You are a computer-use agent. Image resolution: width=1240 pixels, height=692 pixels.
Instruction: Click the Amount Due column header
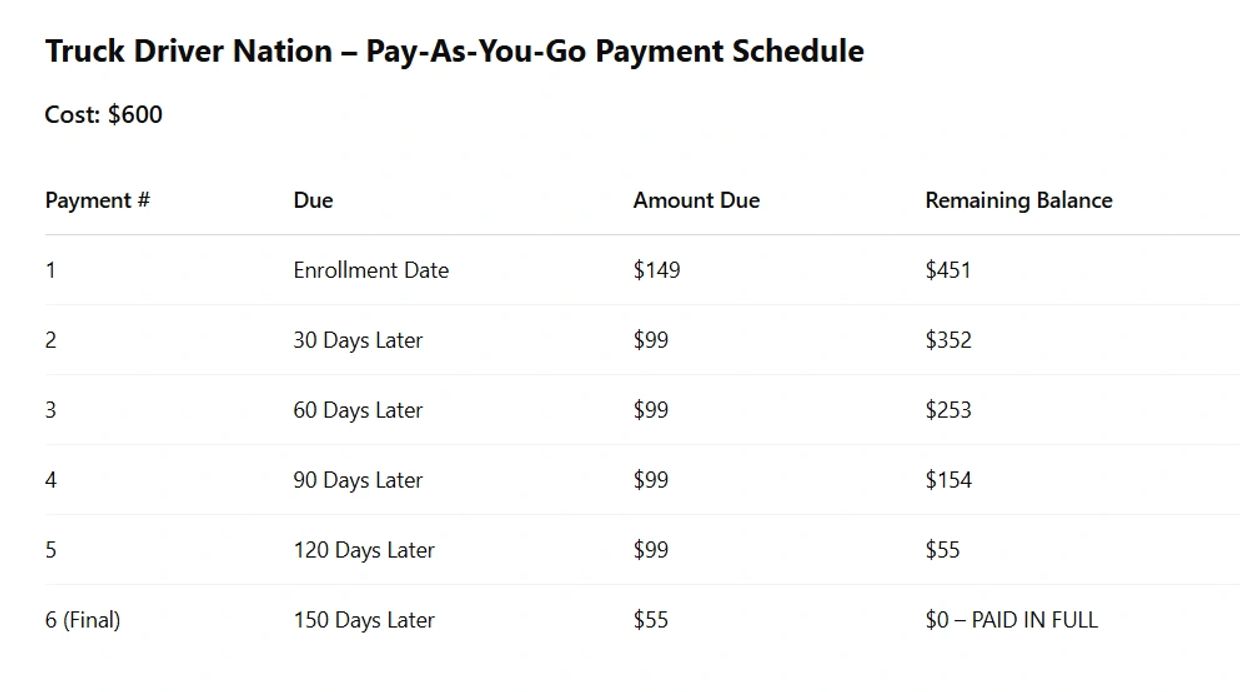pyautogui.click(x=696, y=200)
